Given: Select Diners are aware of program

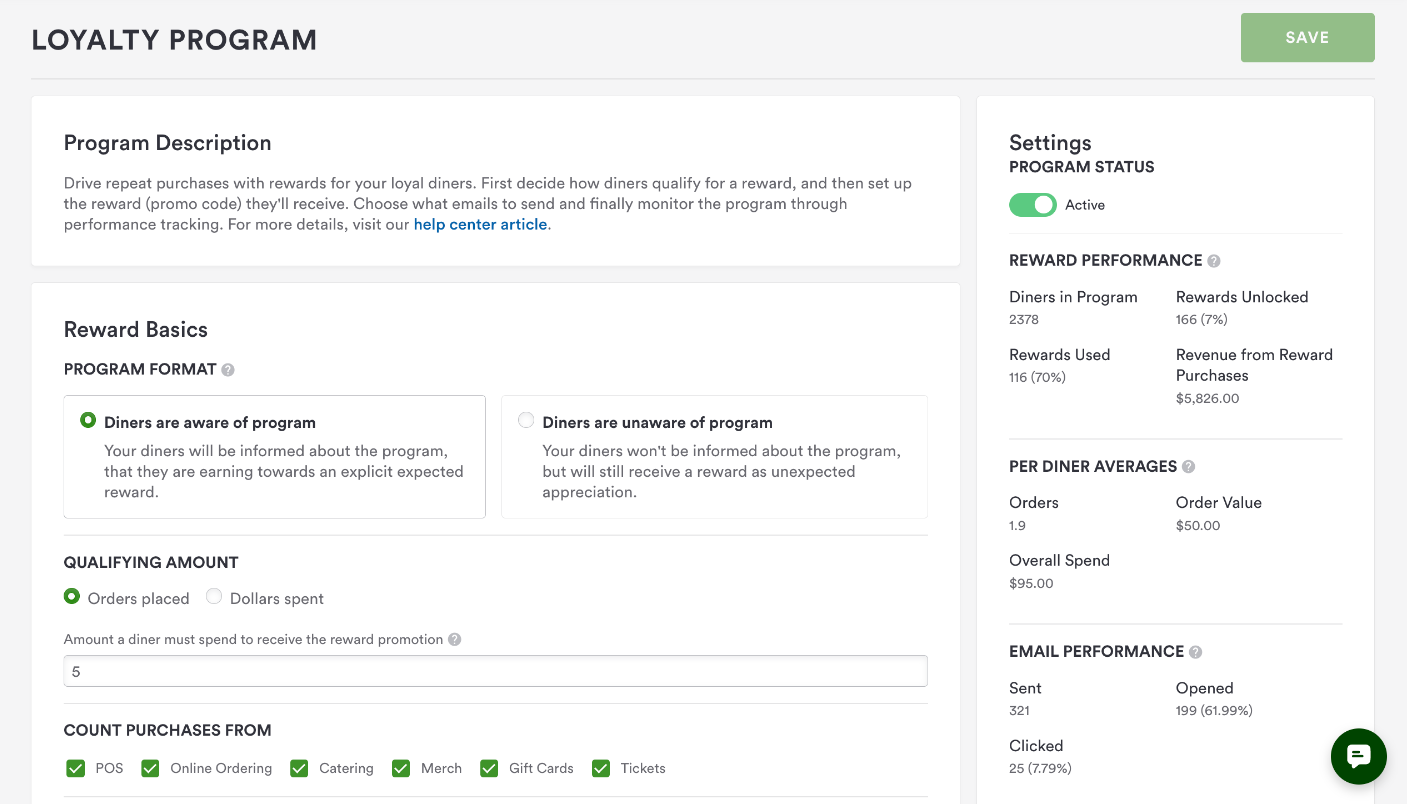Looking at the screenshot, I should (x=88, y=421).
